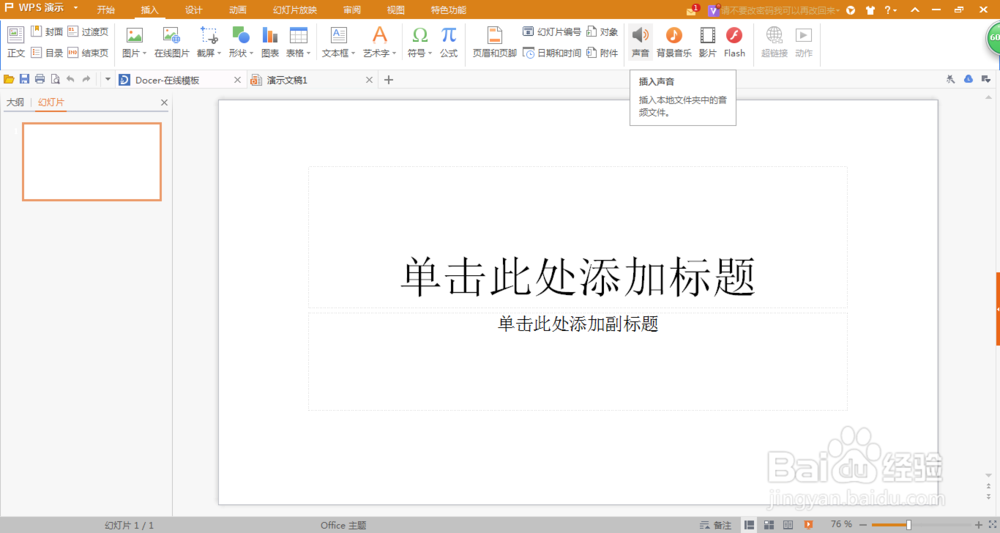
Task: Open the 审阅 ribbon tab
Action: pyautogui.click(x=351, y=10)
